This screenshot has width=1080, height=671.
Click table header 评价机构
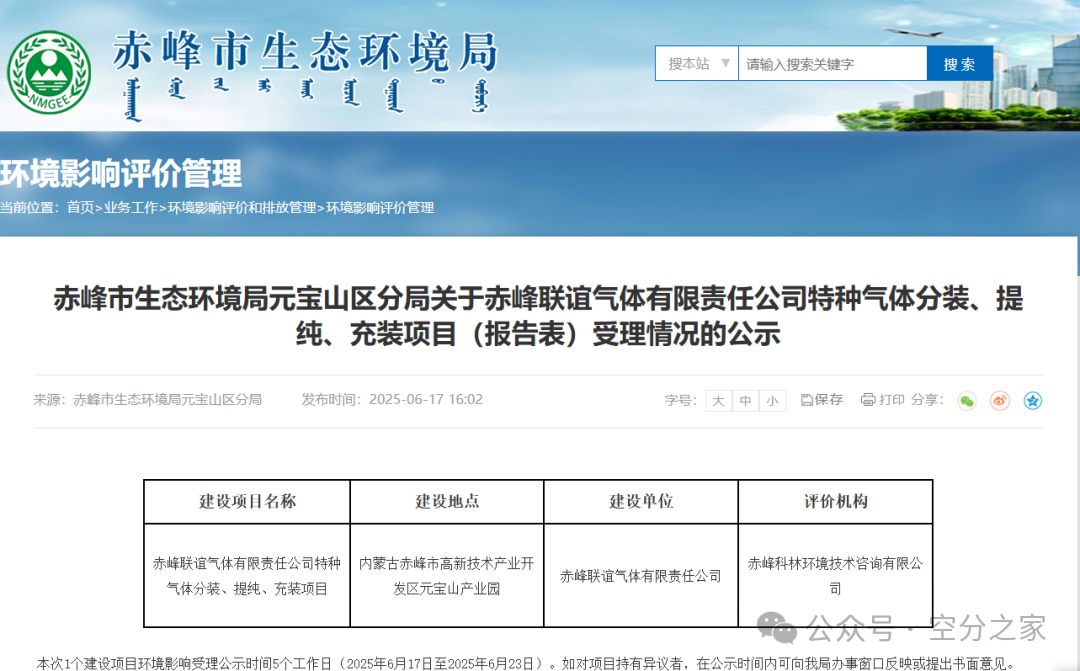click(x=835, y=502)
